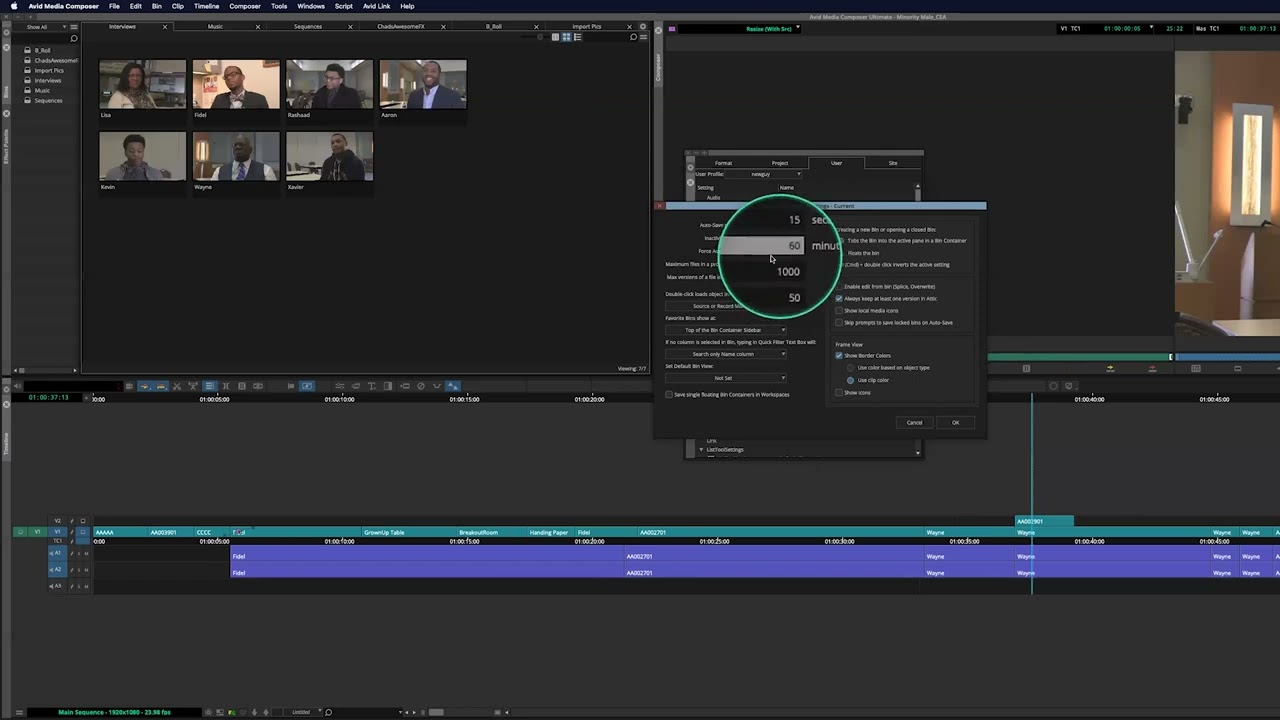The height and width of the screenshot is (720, 1280).
Task: Select Import Pics in bin sidebar
Action: click(49, 70)
